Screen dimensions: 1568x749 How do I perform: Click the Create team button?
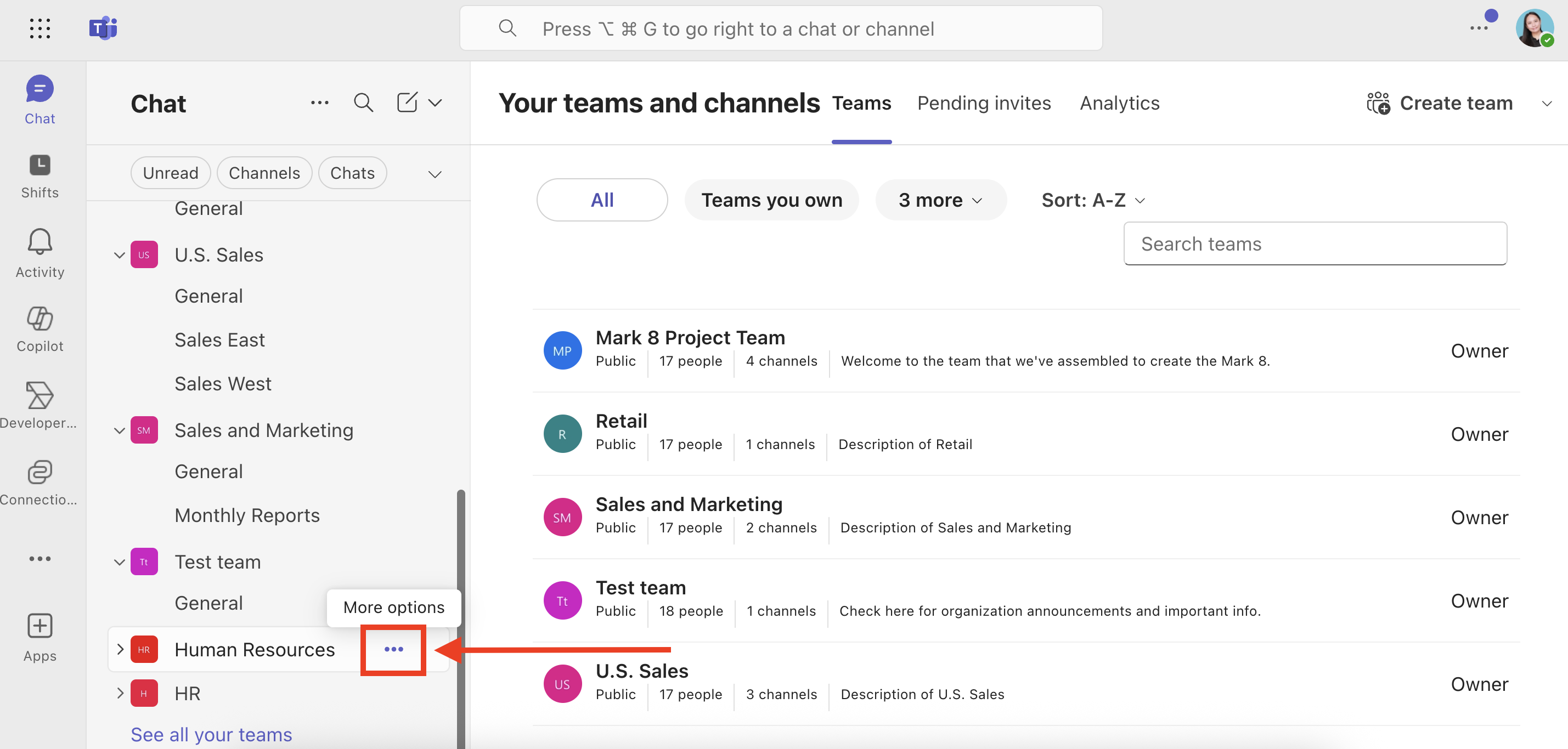(1440, 103)
